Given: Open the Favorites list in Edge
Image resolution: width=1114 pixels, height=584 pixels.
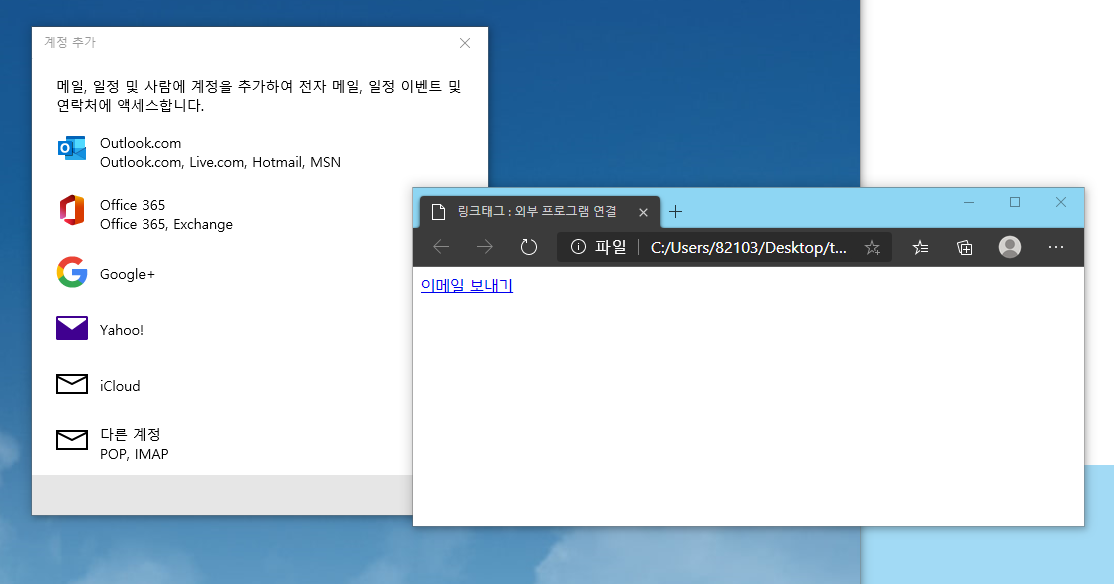Looking at the screenshot, I should point(920,247).
